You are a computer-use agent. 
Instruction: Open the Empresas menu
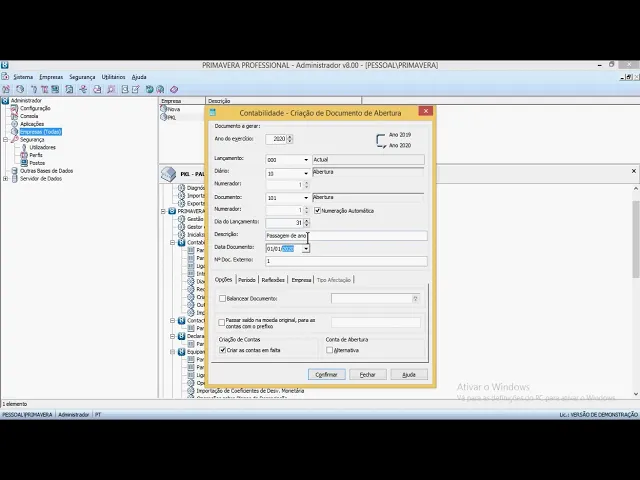pos(51,77)
